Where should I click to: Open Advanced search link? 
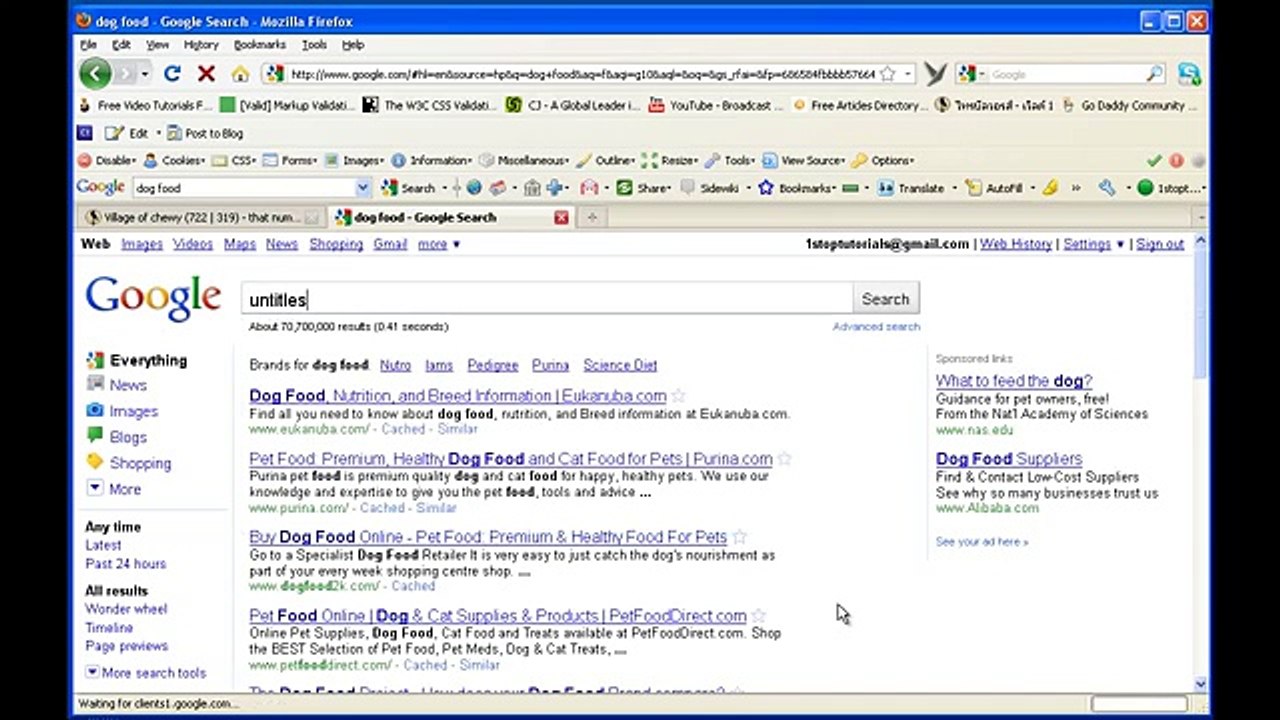876,327
